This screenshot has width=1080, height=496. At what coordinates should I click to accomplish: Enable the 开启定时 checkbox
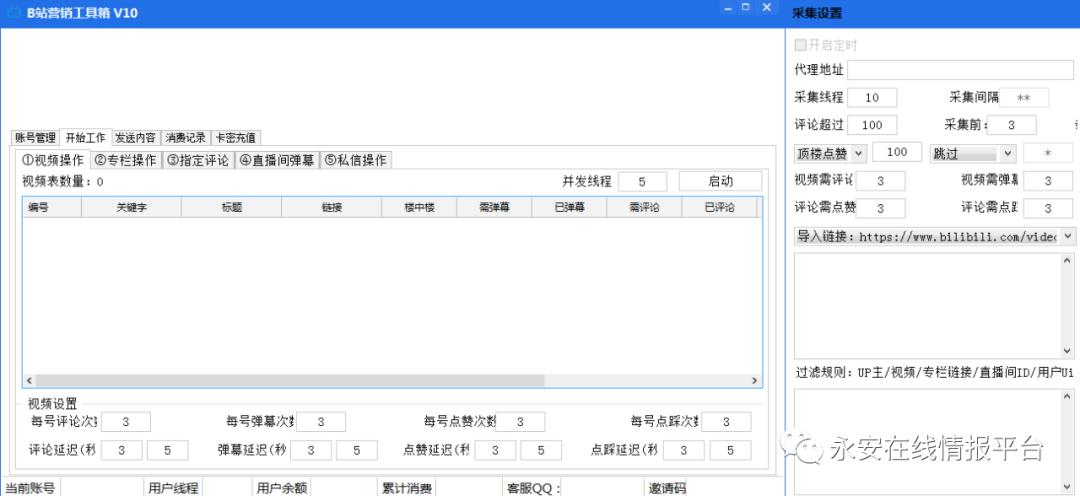click(x=800, y=45)
